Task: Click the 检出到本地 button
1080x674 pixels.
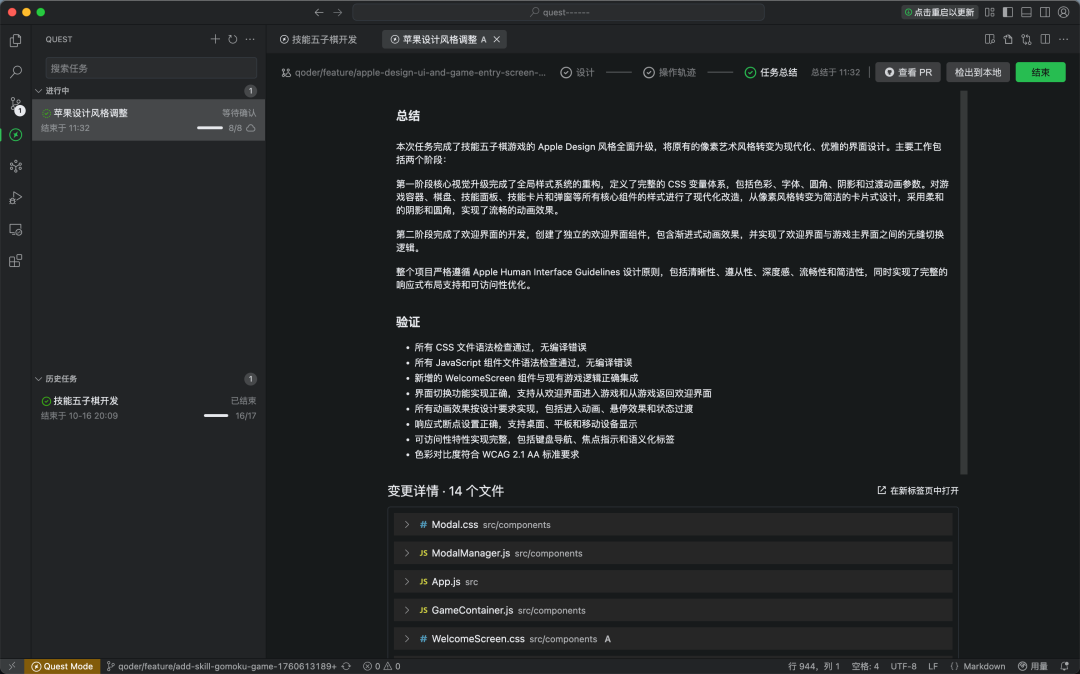Action: click(977, 72)
